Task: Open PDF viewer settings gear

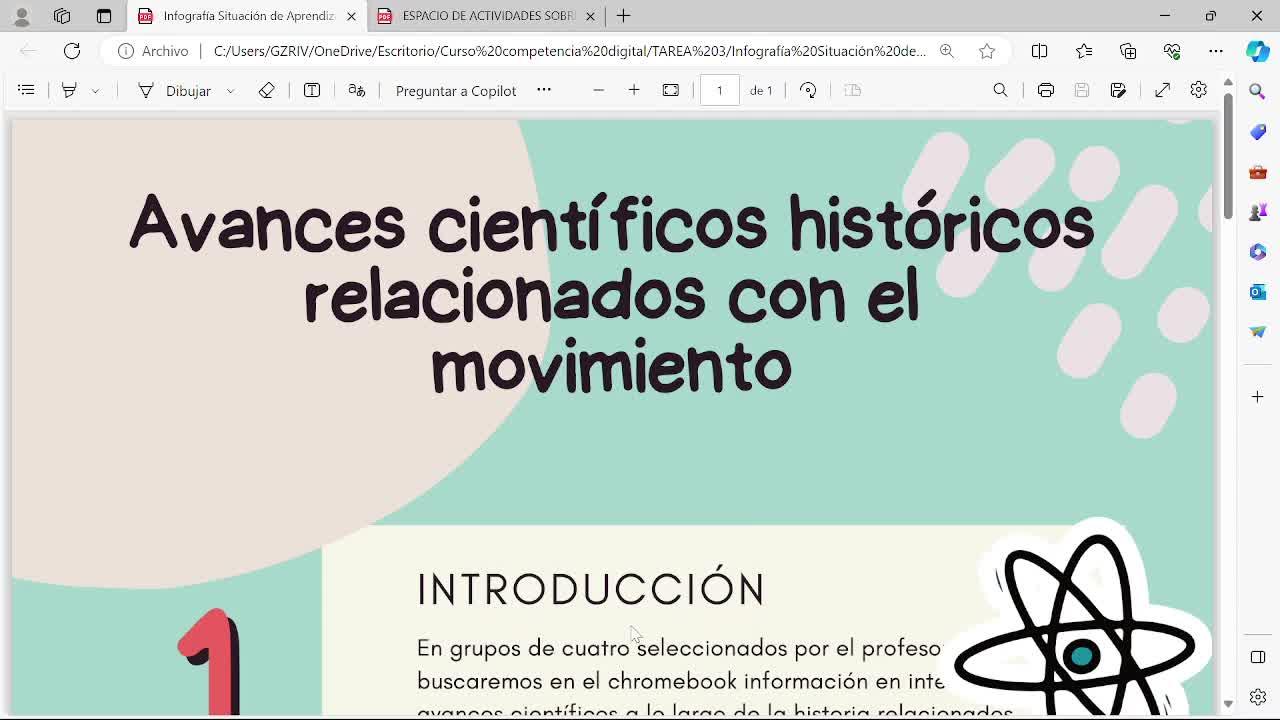Action: click(1198, 90)
